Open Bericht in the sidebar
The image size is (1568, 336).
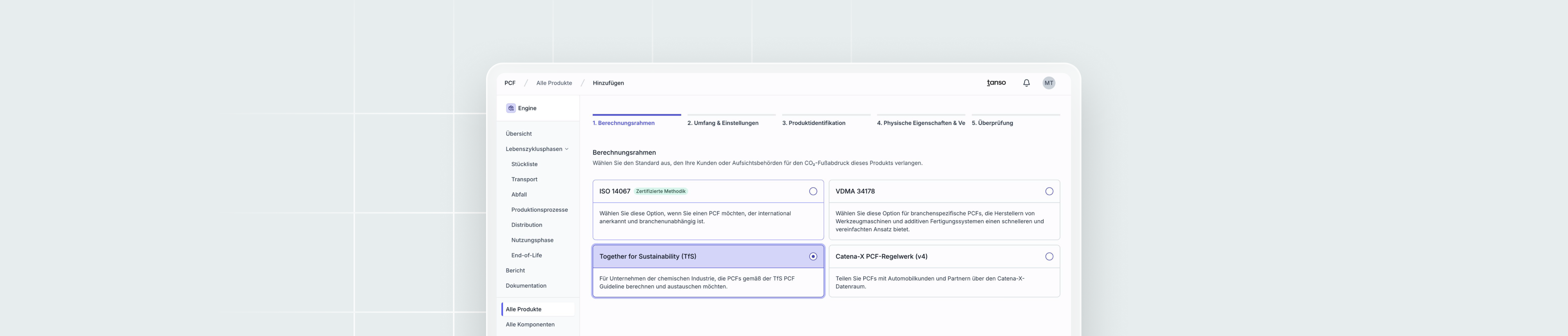[515, 270]
